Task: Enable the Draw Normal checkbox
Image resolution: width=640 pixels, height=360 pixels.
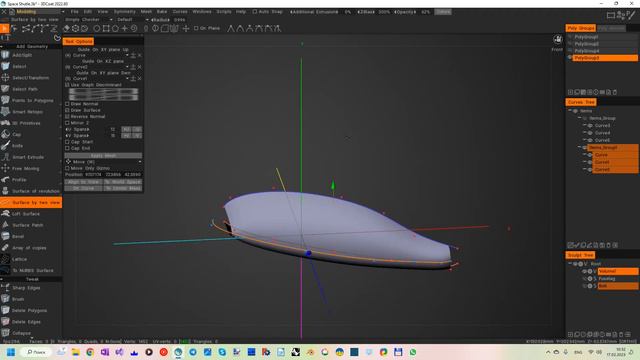Action: [67, 104]
